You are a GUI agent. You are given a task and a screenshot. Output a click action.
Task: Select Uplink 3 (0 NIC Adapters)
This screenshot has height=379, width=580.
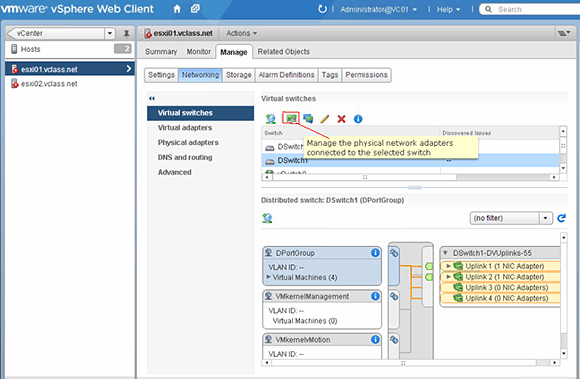[x=500, y=287]
